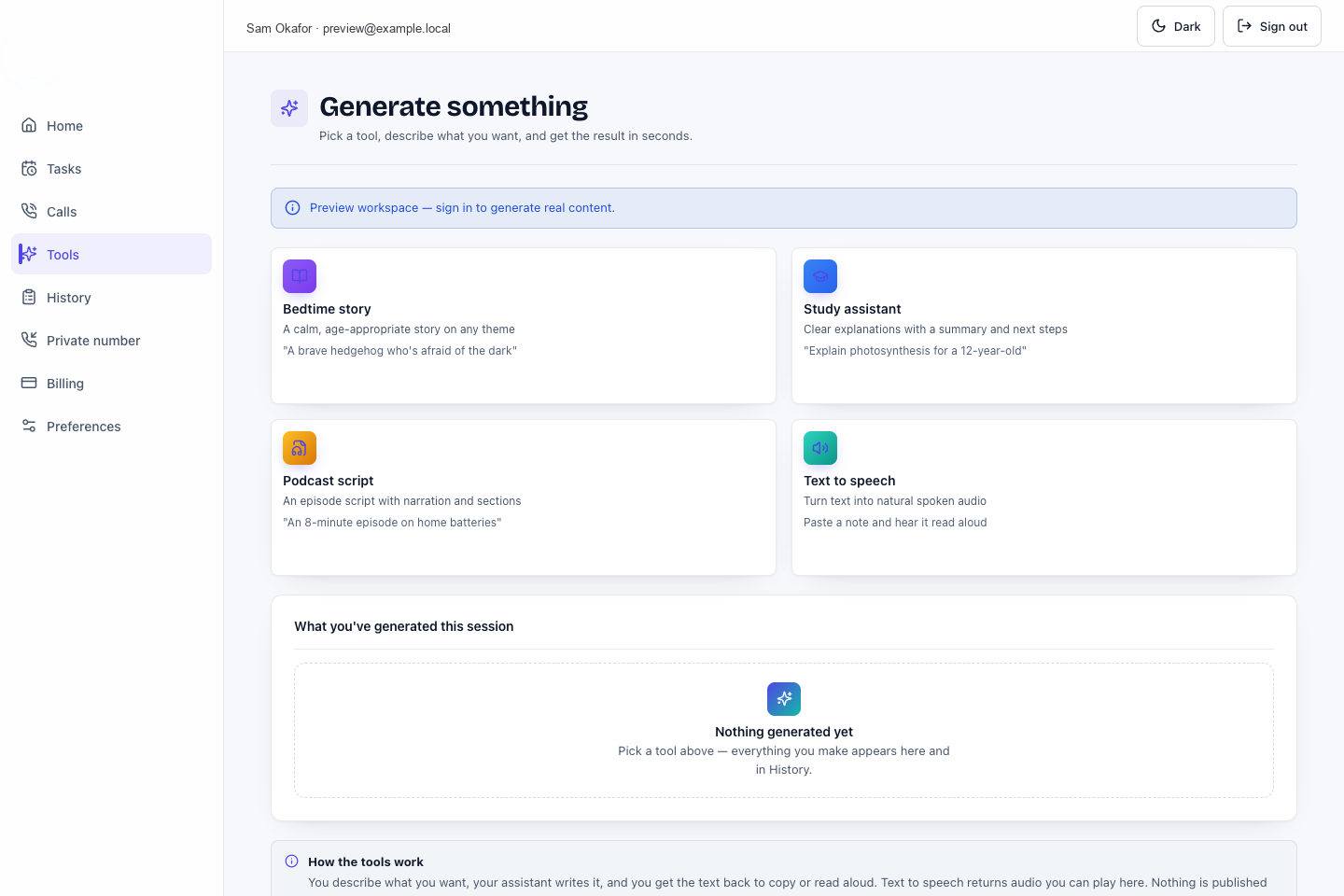Click the Calls phone icon
The width and height of the screenshot is (1344, 896).
(29, 211)
